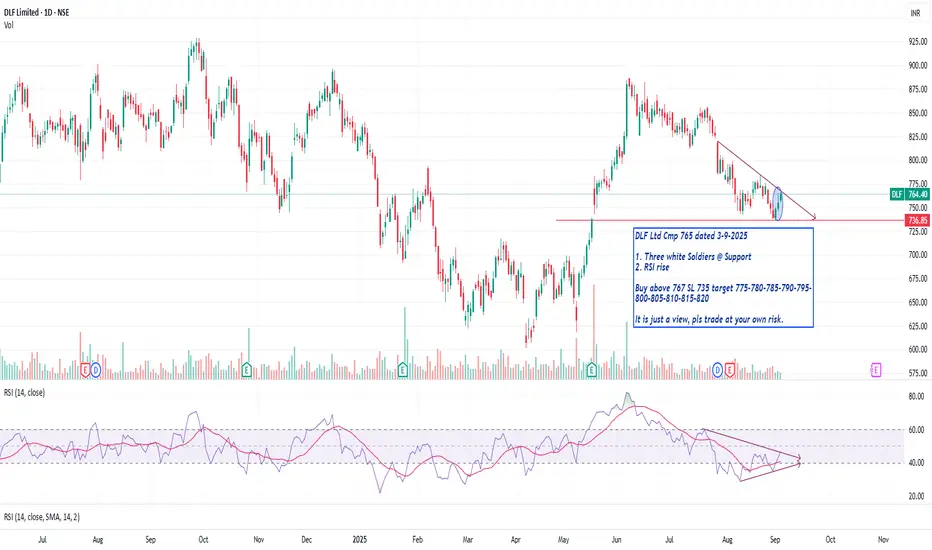Select the Vol indicator label

click(x=8, y=25)
